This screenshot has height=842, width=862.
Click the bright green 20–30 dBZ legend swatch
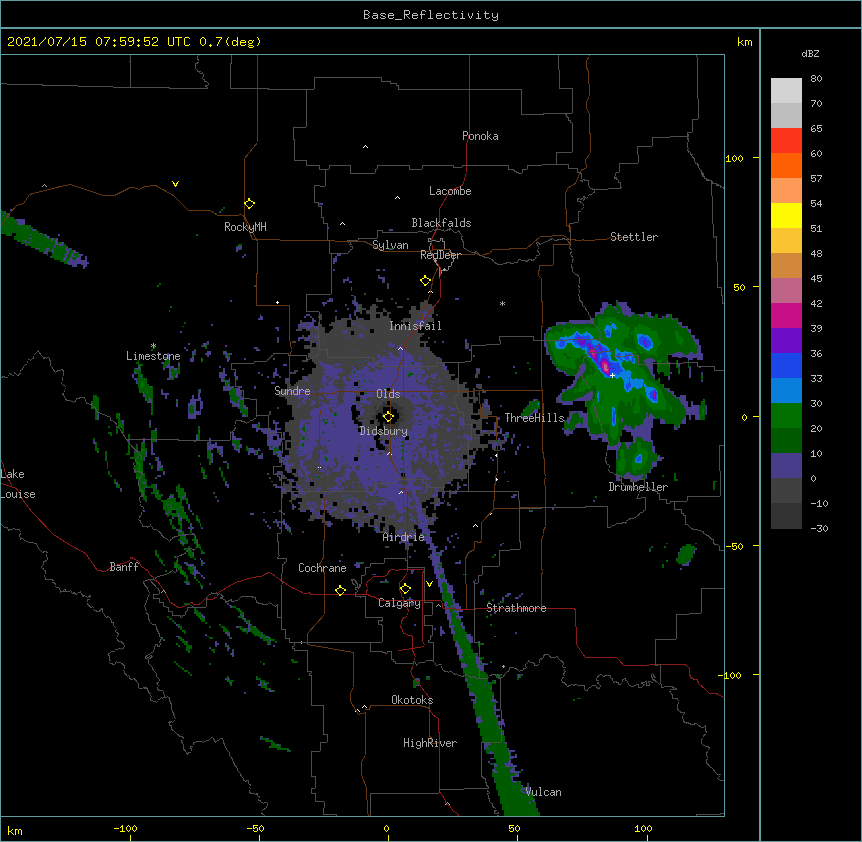[786, 416]
